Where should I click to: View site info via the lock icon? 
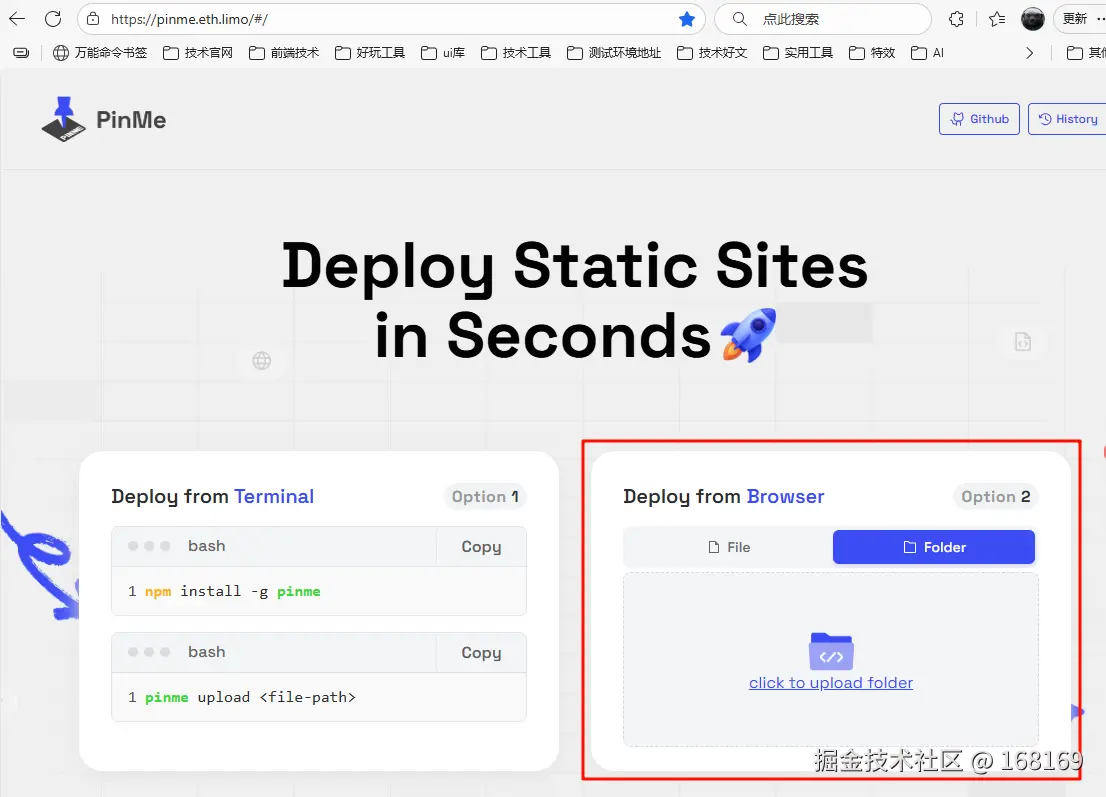[93, 19]
